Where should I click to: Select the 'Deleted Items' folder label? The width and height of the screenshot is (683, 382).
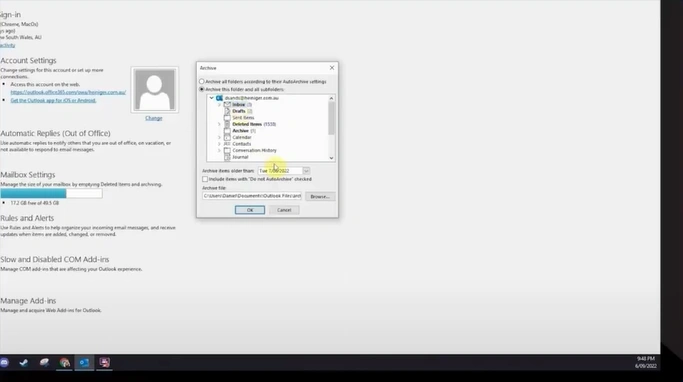click(247, 124)
